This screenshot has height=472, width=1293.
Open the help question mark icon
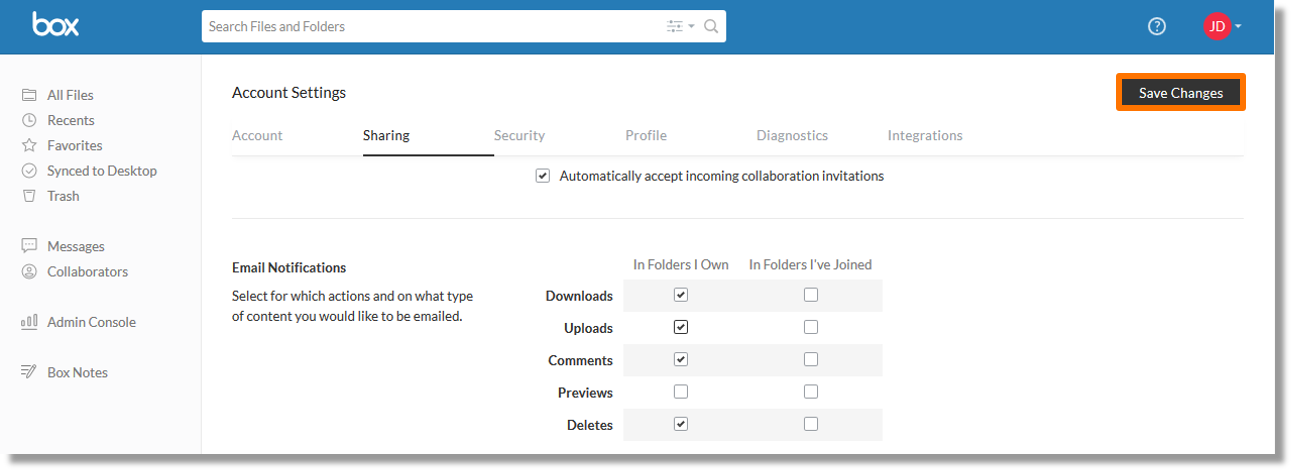coord(1157,27)
